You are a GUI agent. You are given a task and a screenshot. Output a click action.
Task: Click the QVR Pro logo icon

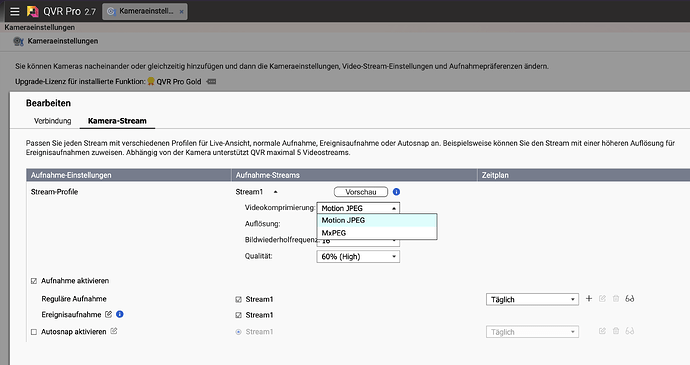(33, 11)
